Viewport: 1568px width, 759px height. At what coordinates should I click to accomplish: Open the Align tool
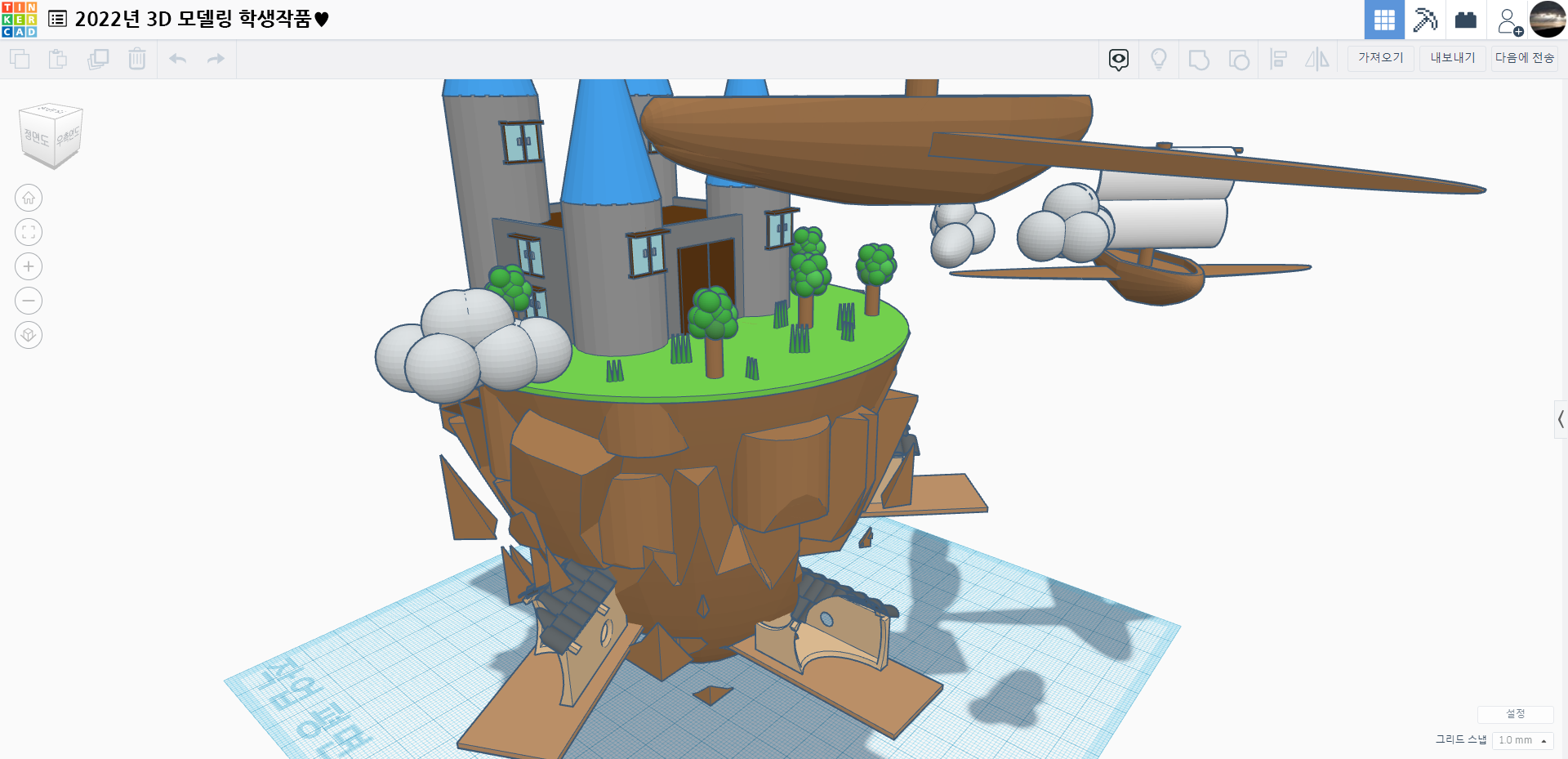click(1278, 60)
